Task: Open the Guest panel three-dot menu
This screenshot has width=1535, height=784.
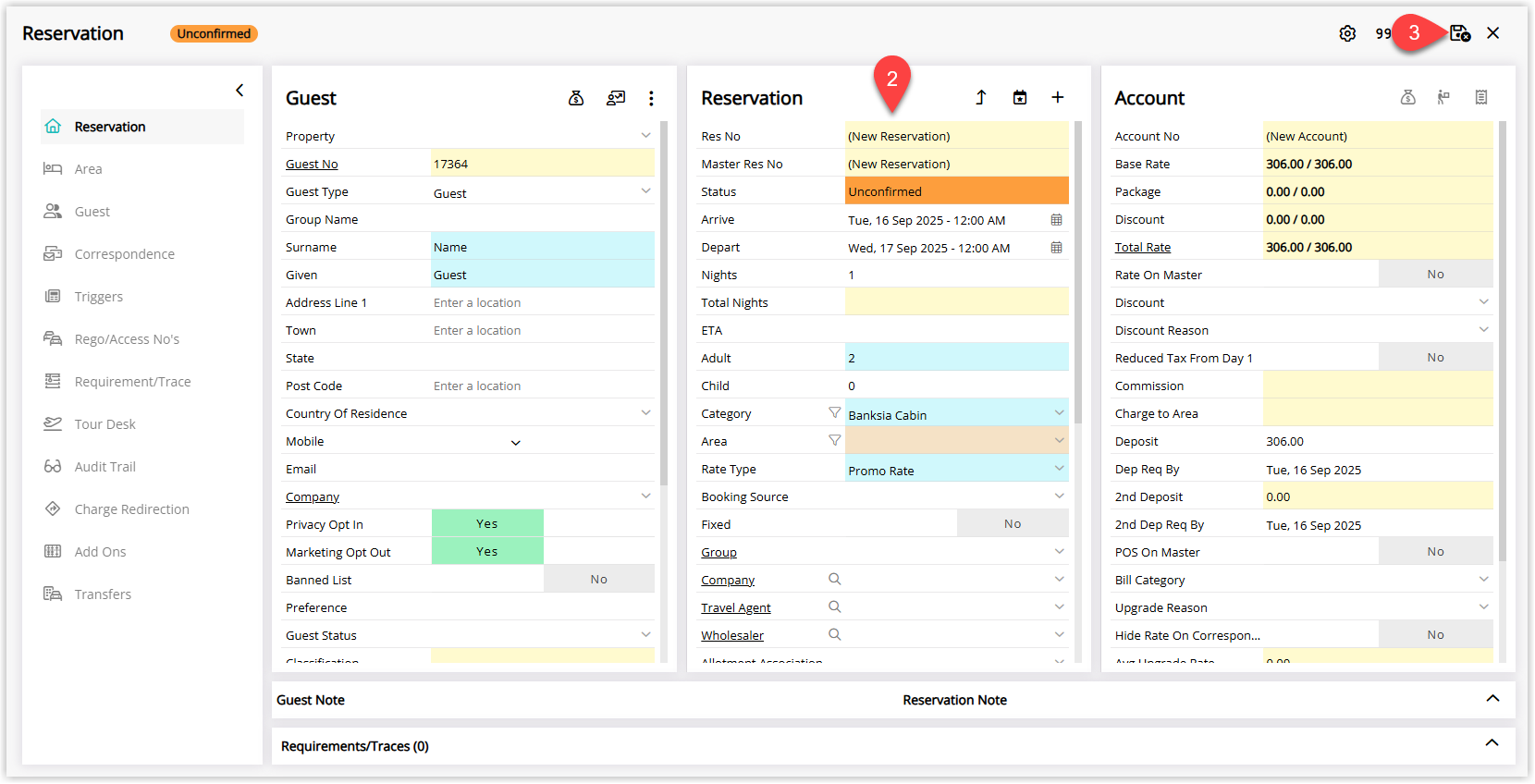Action: (651, 98)
